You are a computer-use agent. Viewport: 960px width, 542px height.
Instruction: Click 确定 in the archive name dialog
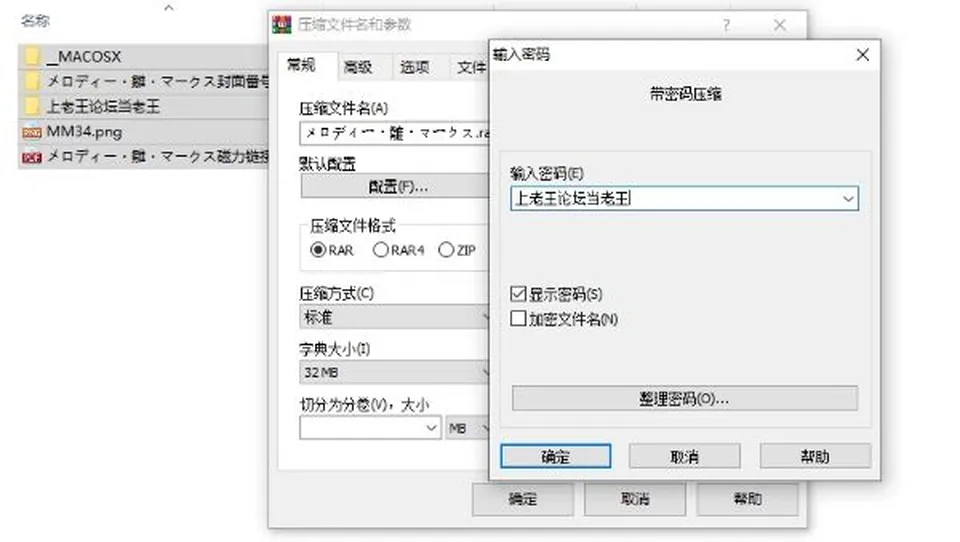tap(523, 499)
